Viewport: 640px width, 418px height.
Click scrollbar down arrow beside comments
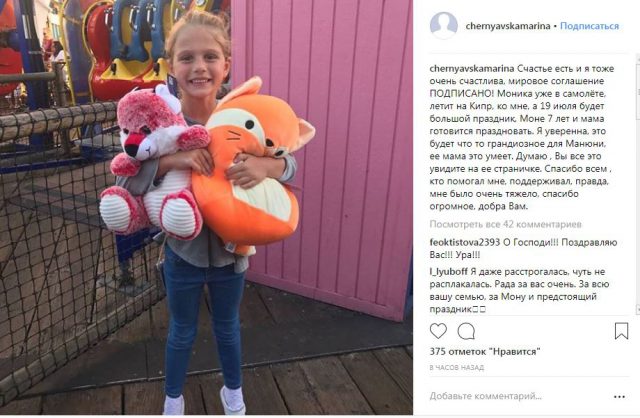point(638,310)
